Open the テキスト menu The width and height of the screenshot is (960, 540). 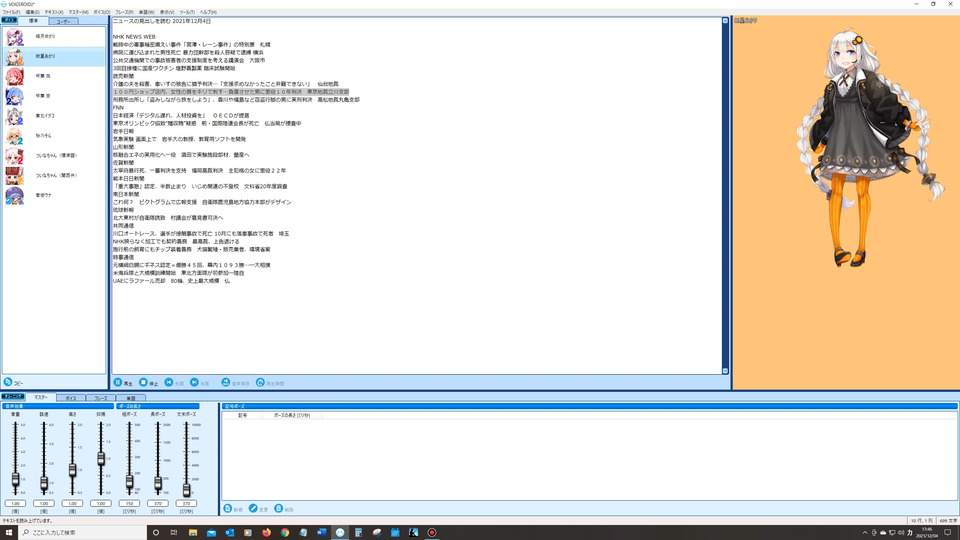click(54, 12)
